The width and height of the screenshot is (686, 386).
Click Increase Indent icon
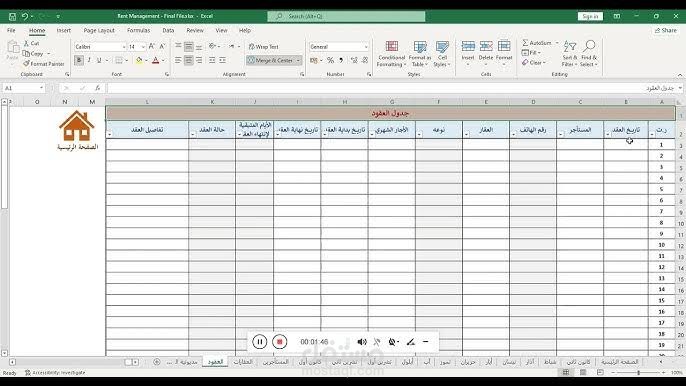click(x=223, y=60)
